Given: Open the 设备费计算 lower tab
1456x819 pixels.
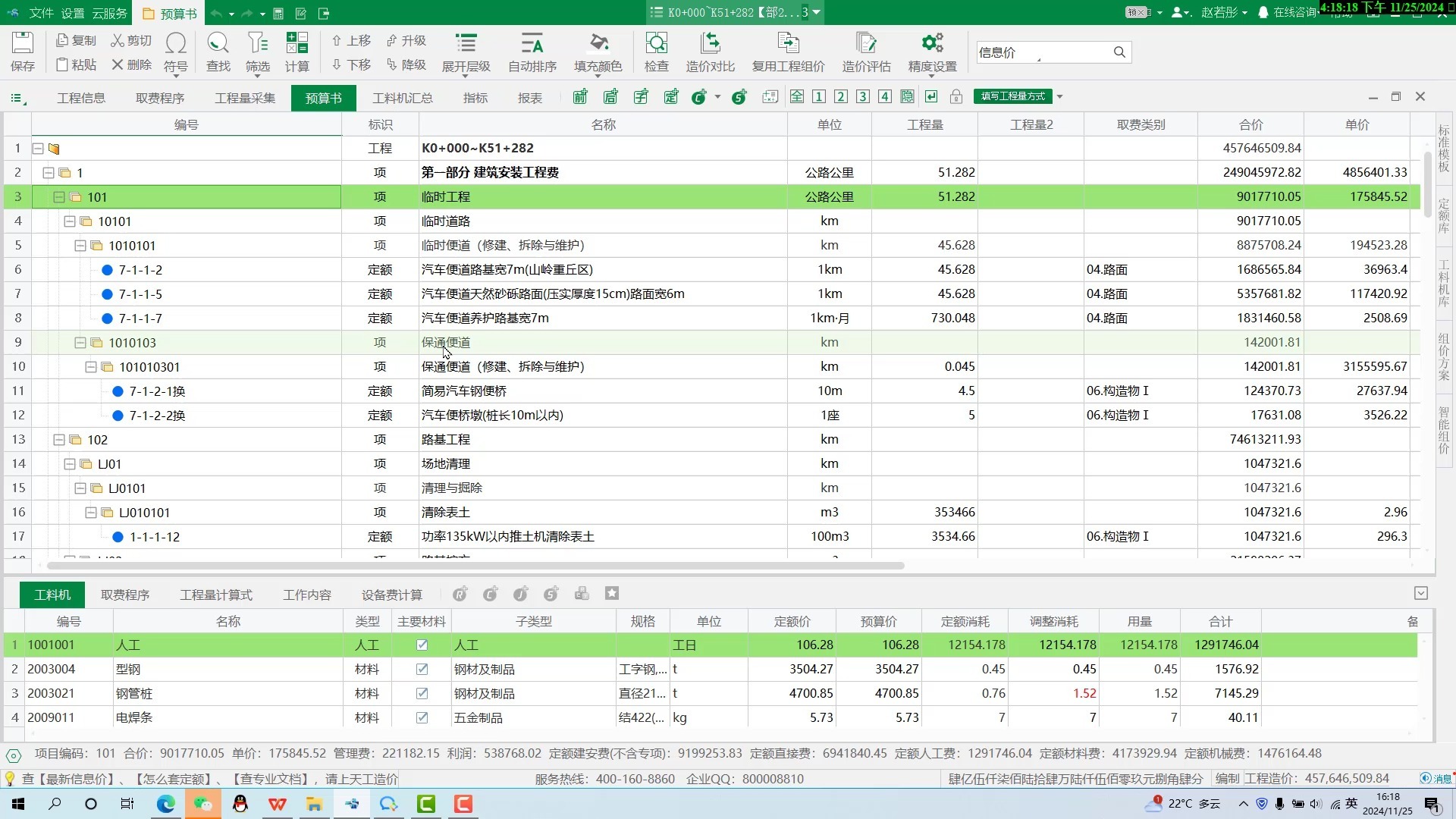Looking at the screenshot, I should pos(392,595).
